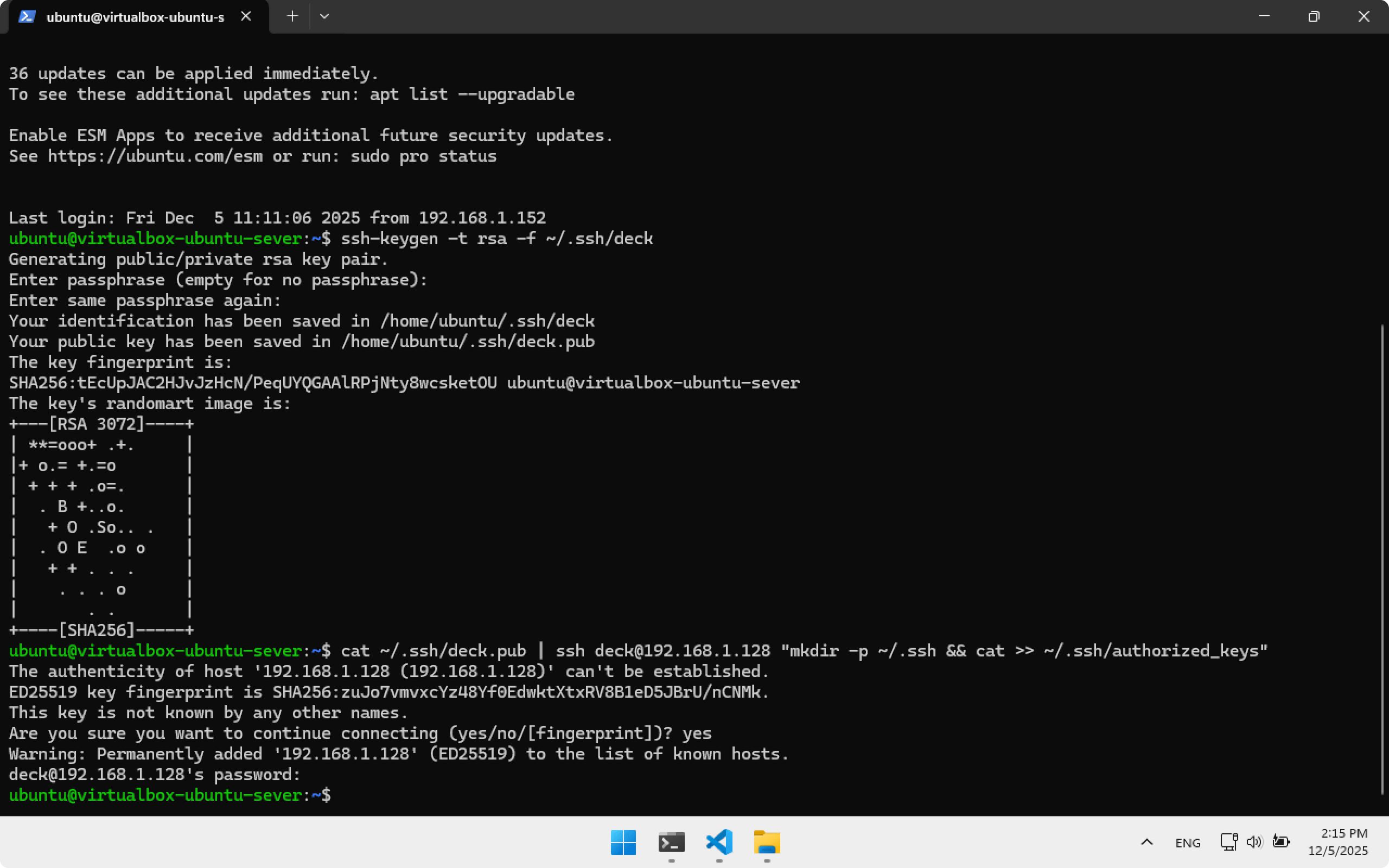1389x868 pixels.
Task: Expand the new tab profile dropdown chevron
Action: click(x=324, y=16)
